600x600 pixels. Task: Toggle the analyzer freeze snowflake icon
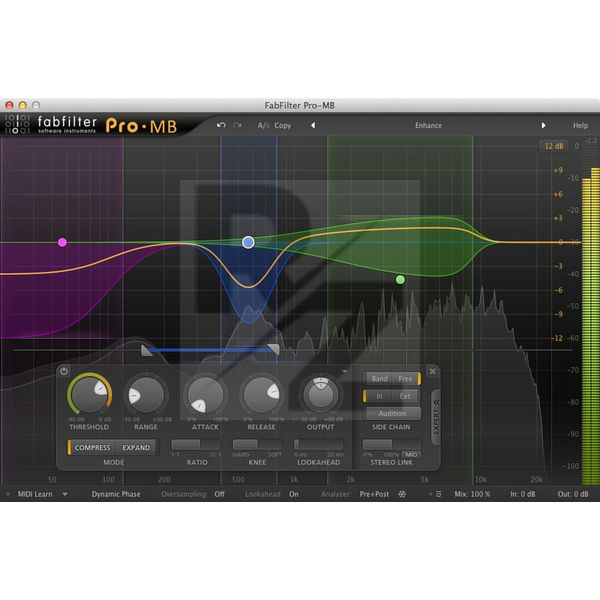(402, 494)
